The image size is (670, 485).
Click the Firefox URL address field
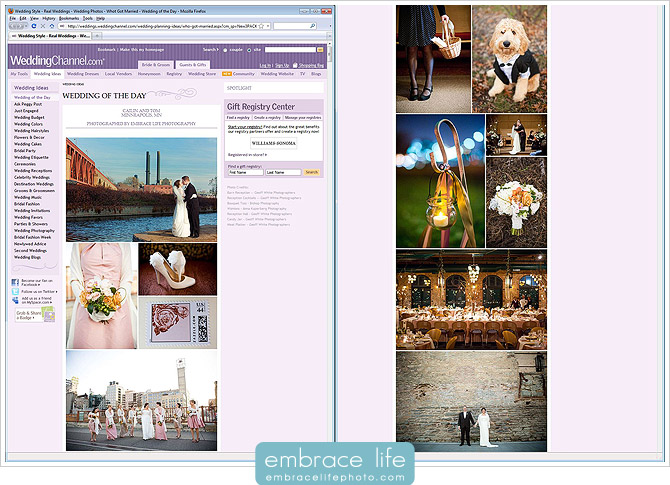162,26
